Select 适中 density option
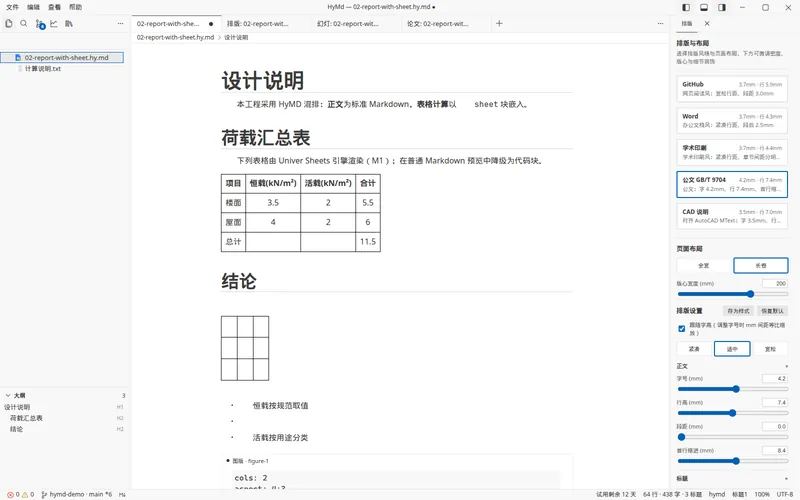 [732, 349]
